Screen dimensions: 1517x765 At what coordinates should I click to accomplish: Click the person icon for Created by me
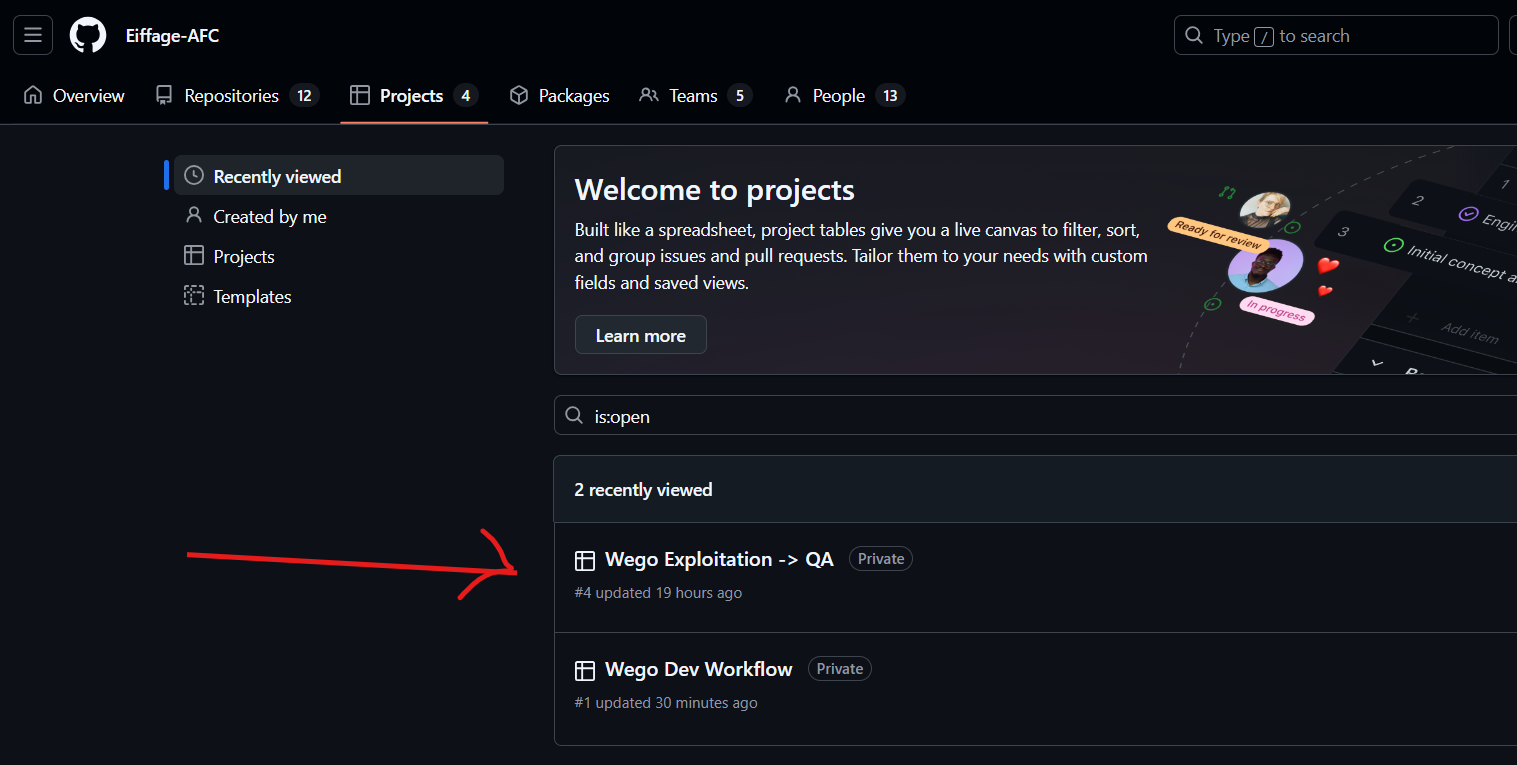(x=194, y=217)
